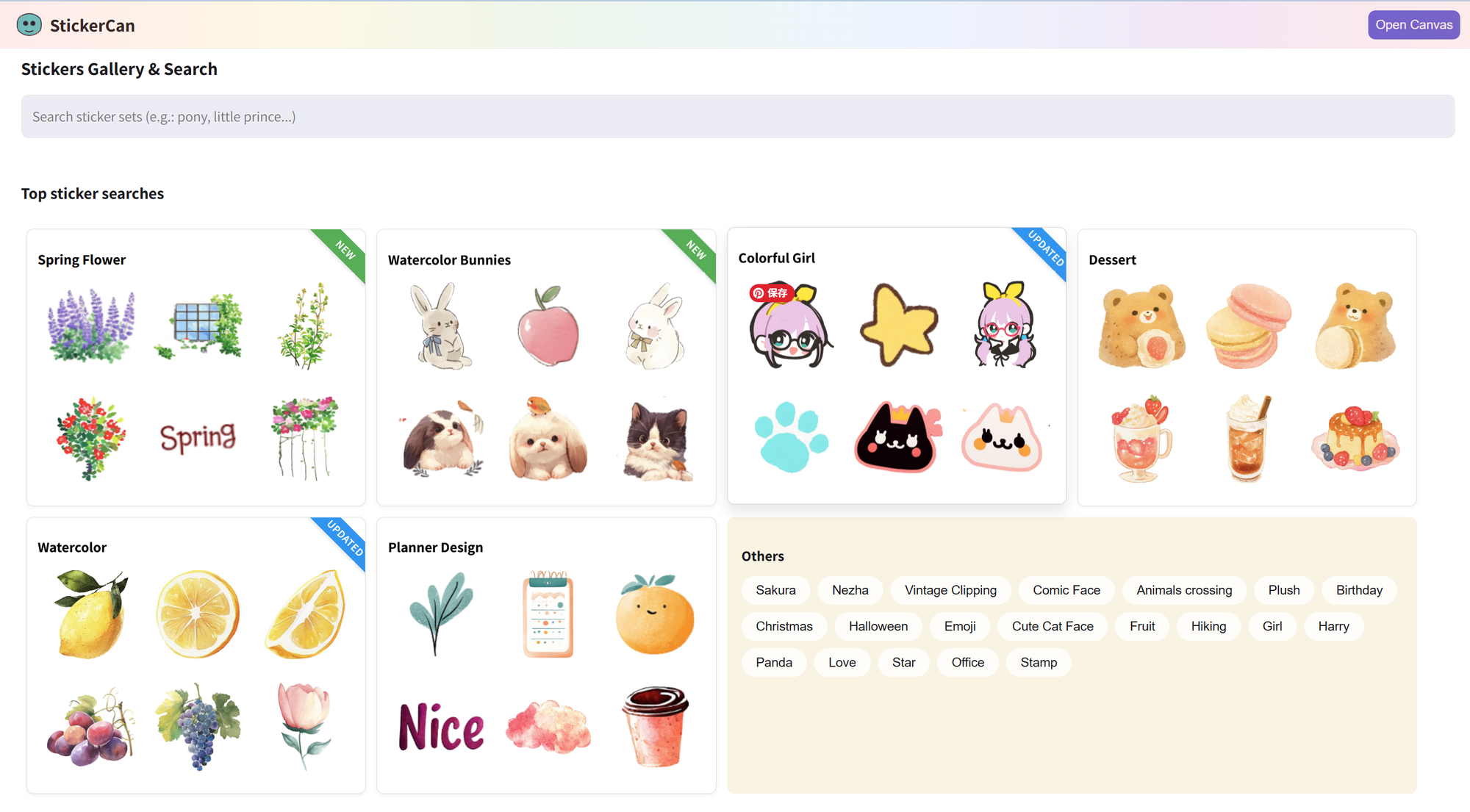The height and width of the screenshot is (812, 1470).
Task: Open the Animals crossing tag
Action: [x=1184, y=590]
